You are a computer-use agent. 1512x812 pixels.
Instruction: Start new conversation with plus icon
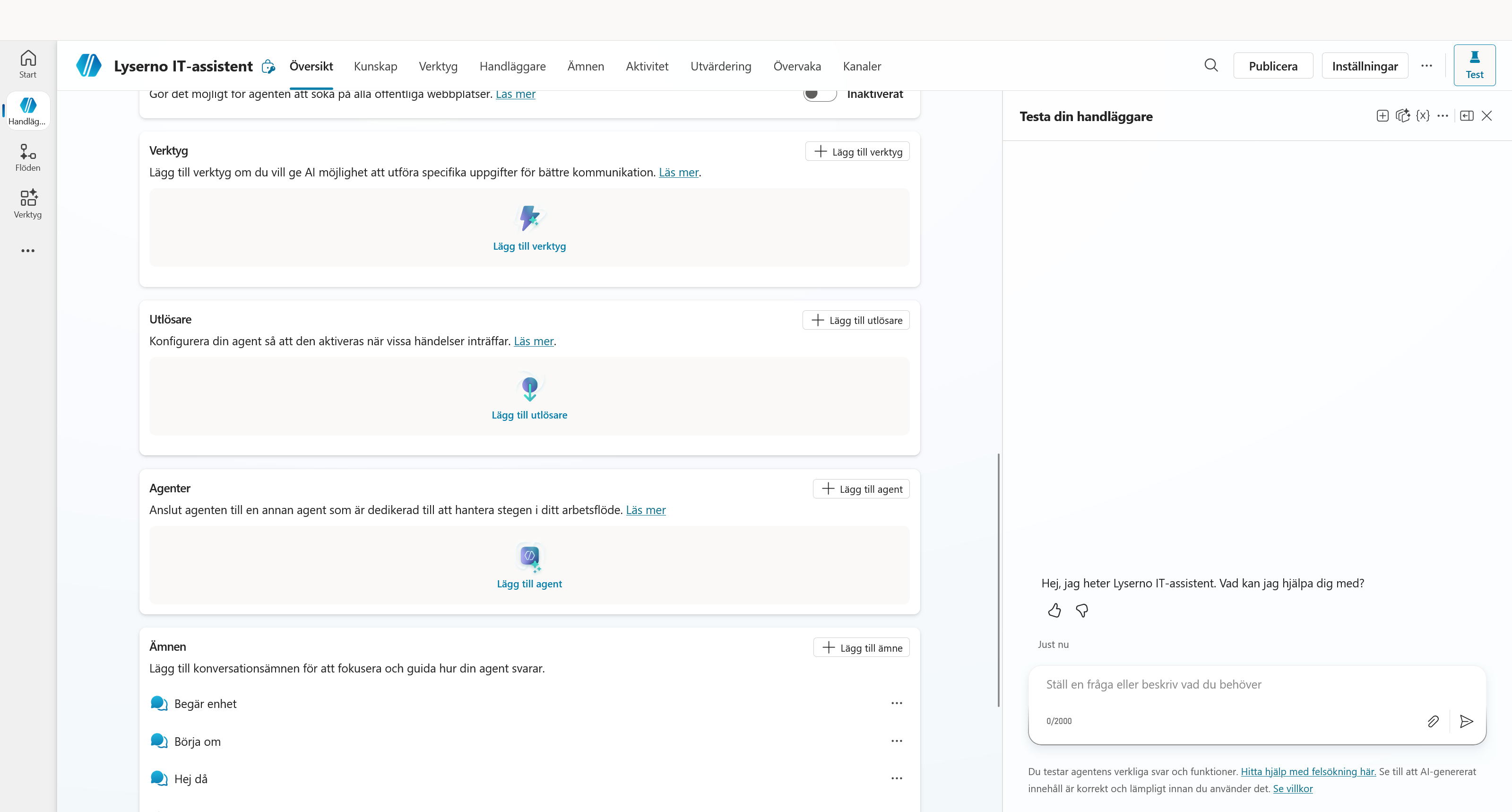[1382, 116]
